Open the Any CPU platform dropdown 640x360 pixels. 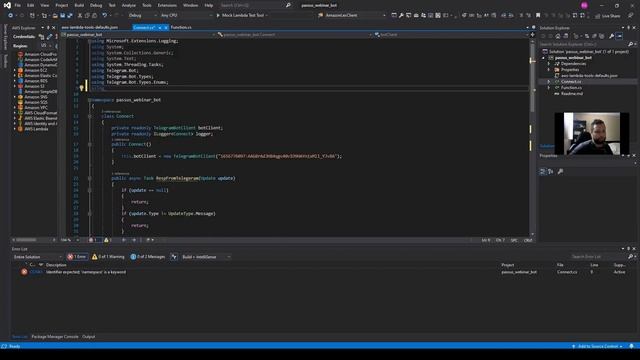(x=186, y=16)
